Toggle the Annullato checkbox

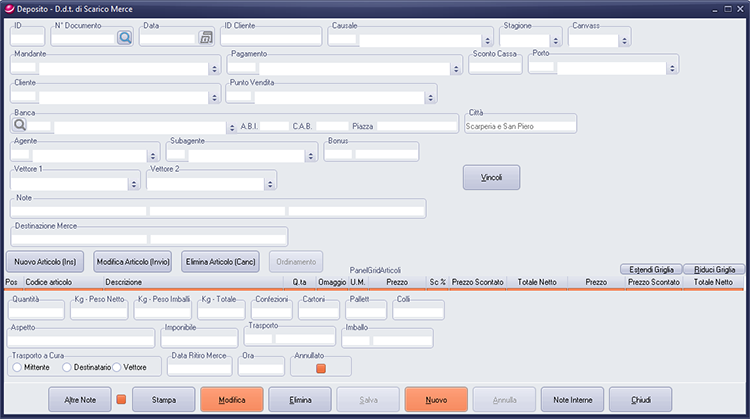click(321, 367)
